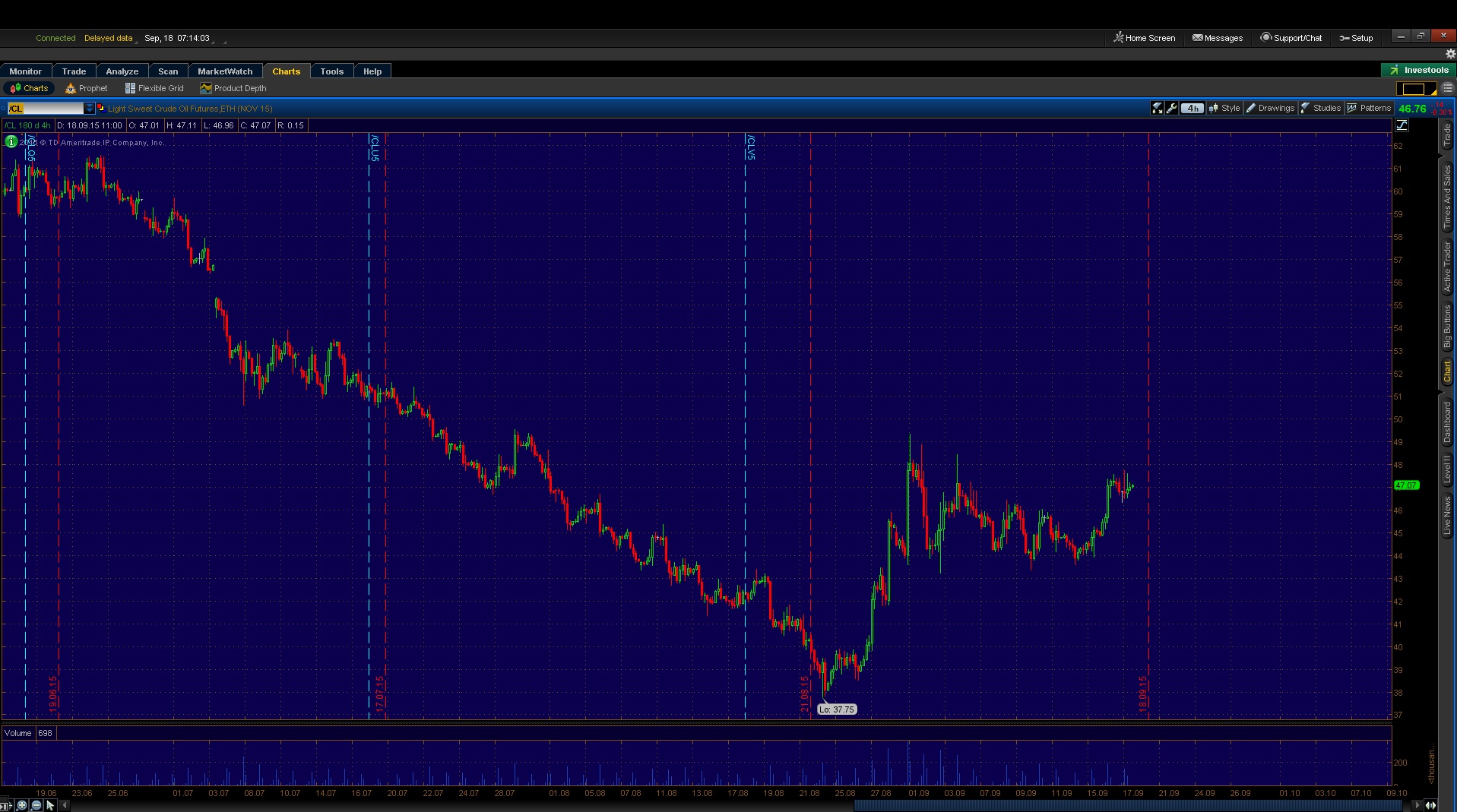This screenshot has height=812, width=1457.
Task: Click the 21.08.15 expiration date marker
Action: pos(804,694)
